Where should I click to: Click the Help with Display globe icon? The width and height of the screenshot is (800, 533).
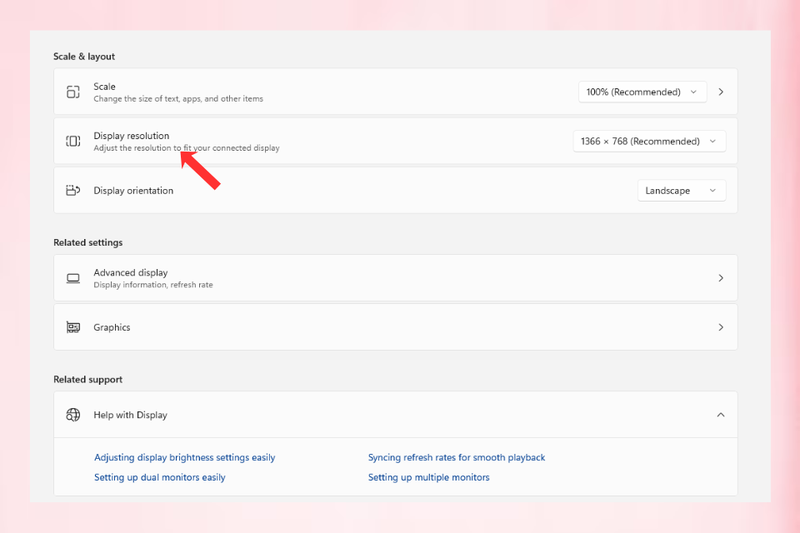coord(73,415)
